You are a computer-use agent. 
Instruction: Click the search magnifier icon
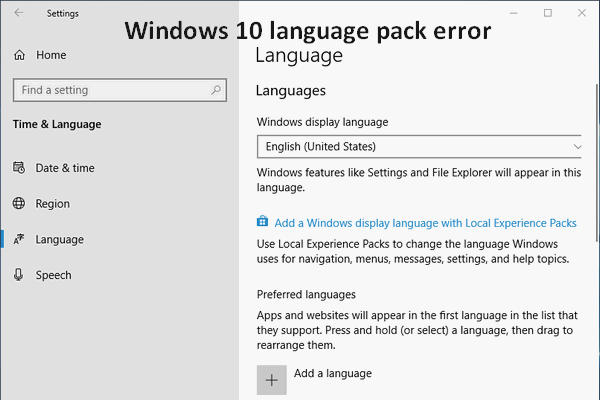click(216, 90)
